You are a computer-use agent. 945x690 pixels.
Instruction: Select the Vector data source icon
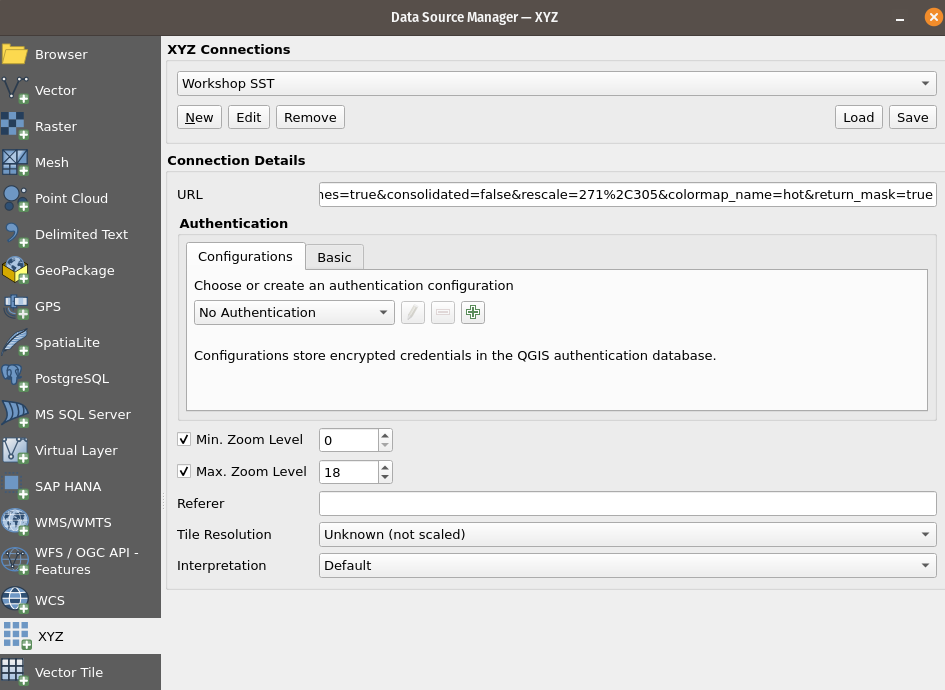click(x=15, y=90)
